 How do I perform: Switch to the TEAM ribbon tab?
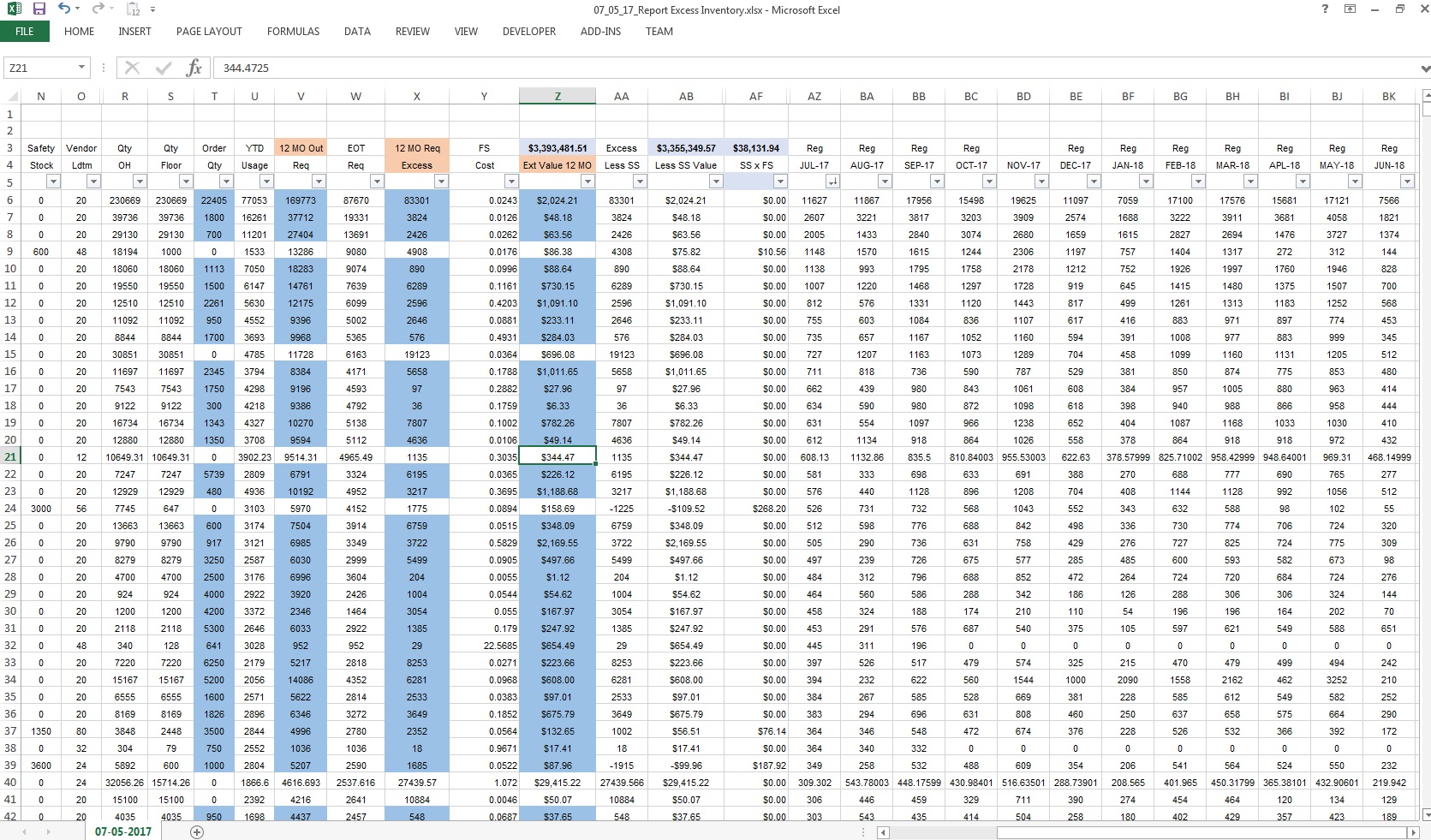tap(659, 32)
